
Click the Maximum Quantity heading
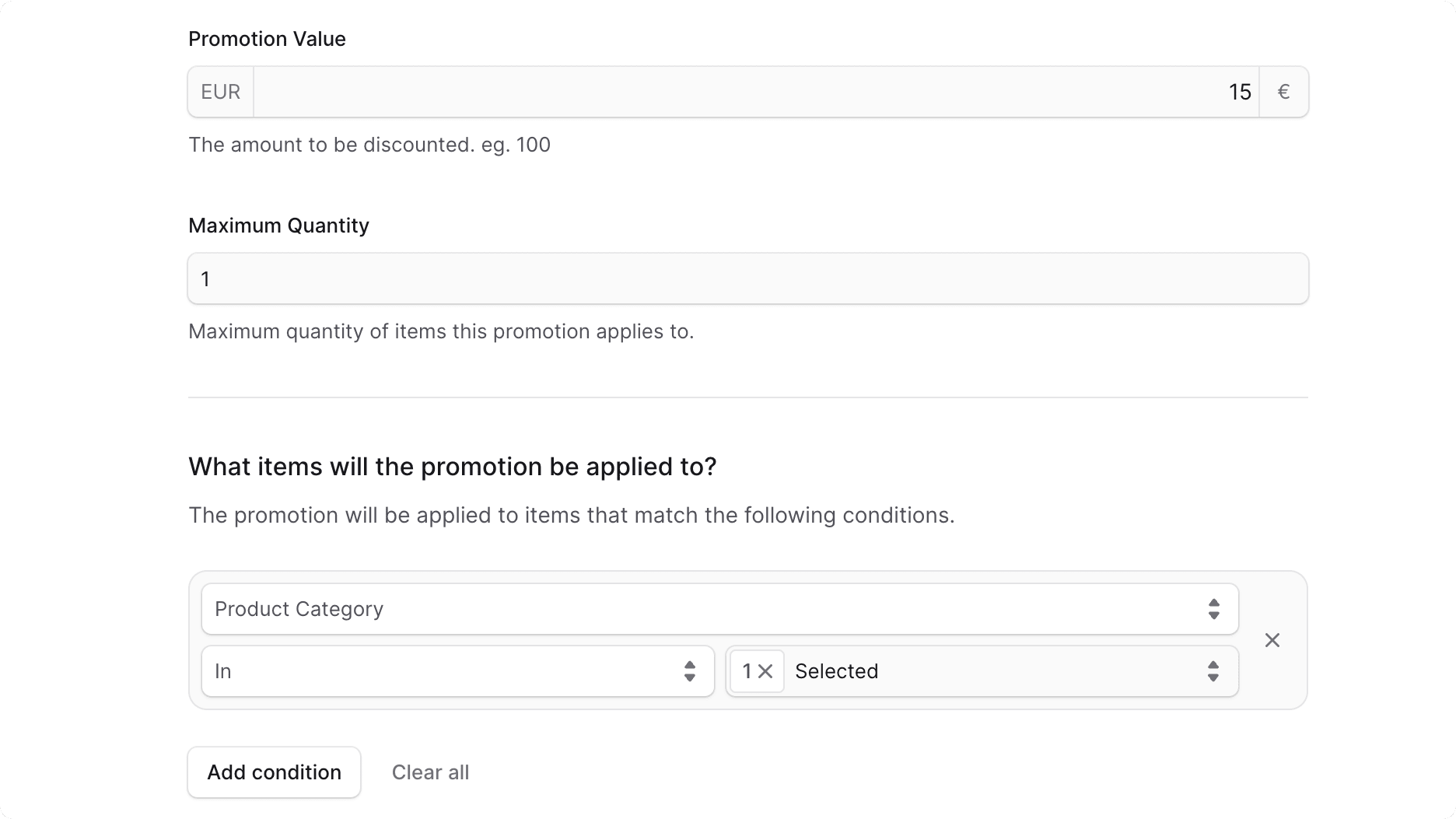point(278,225)
